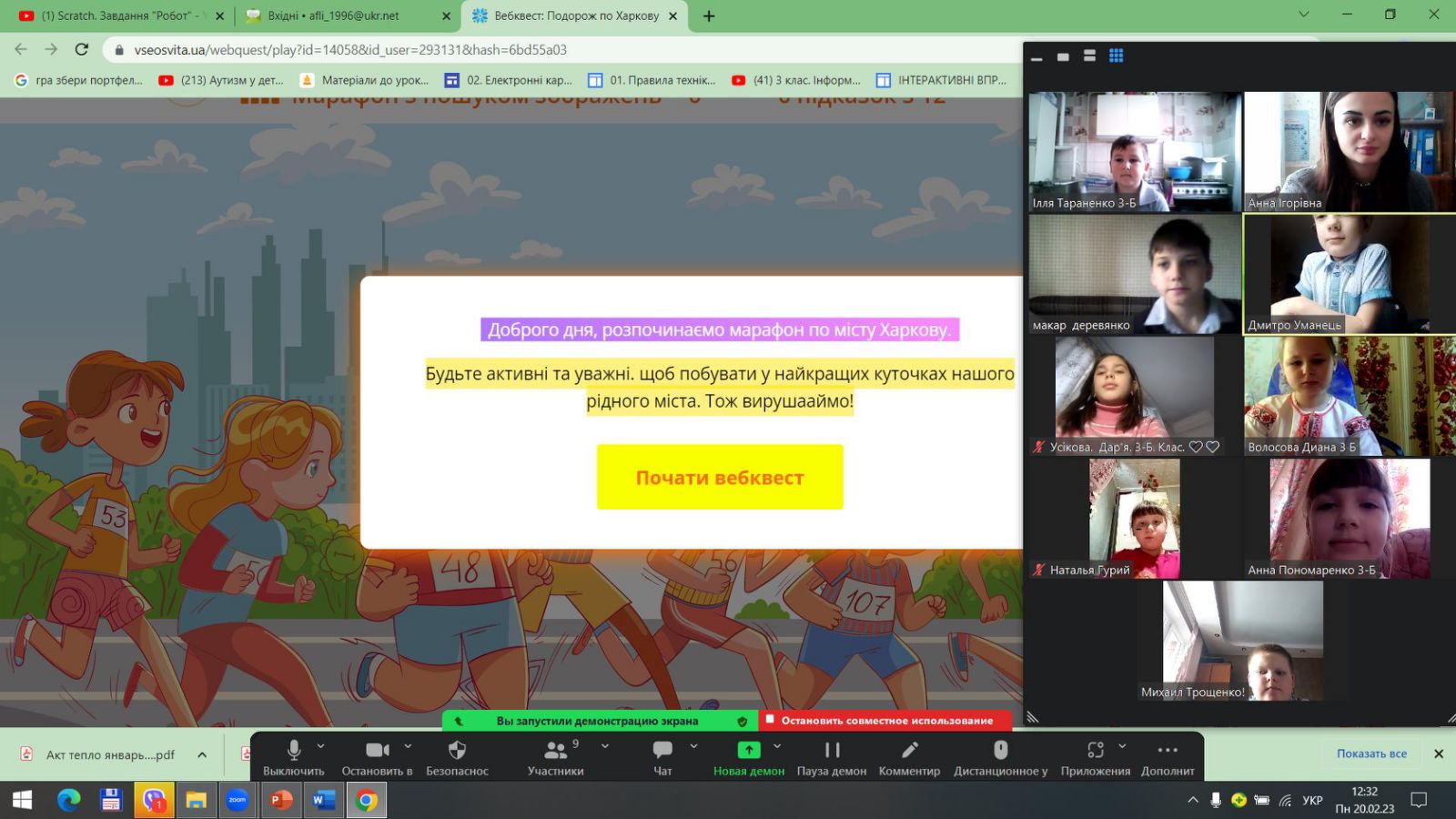Expand the arrow next to camera button

click(x=408, y=746)
